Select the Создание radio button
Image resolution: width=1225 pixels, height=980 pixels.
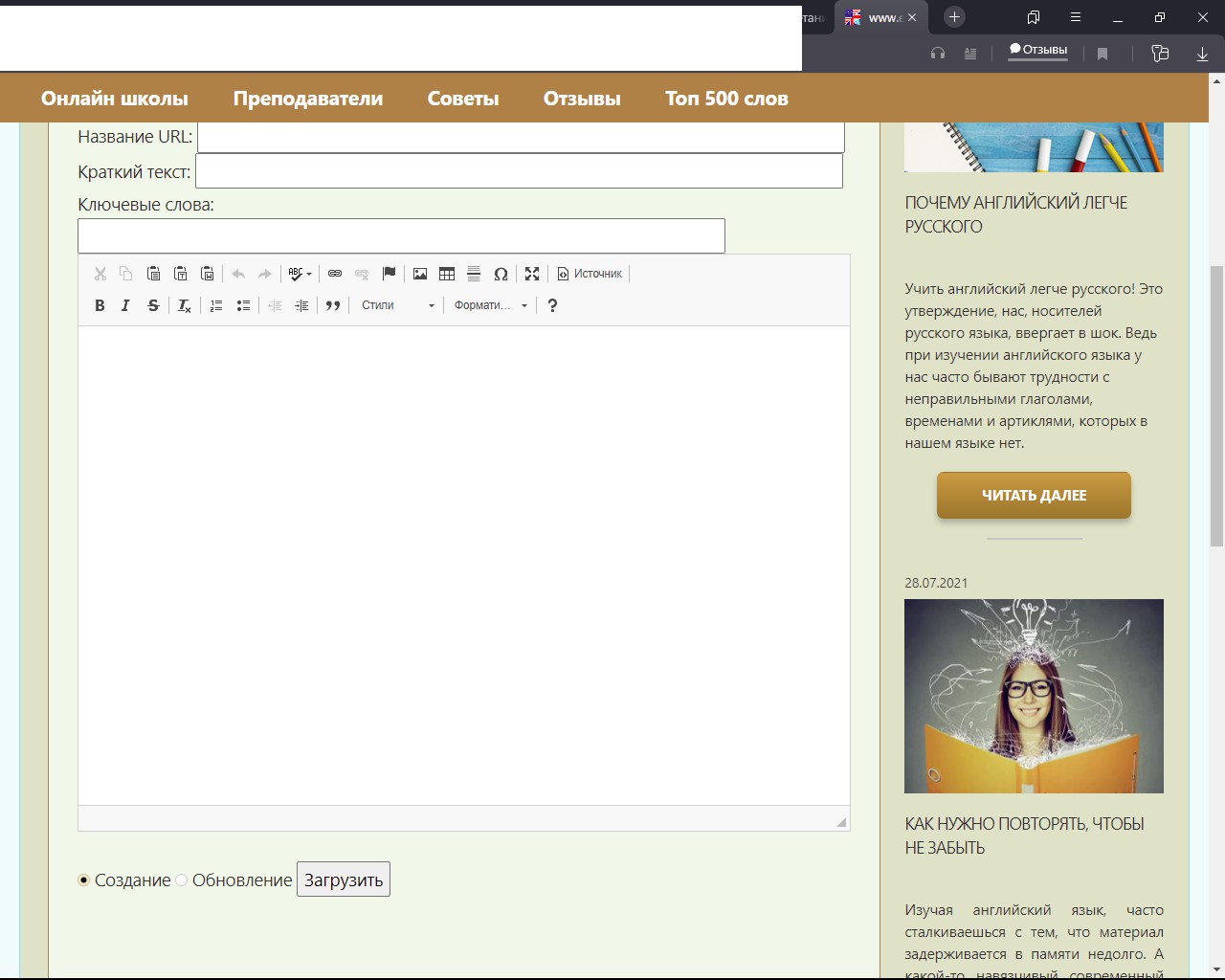coord(84,880)
